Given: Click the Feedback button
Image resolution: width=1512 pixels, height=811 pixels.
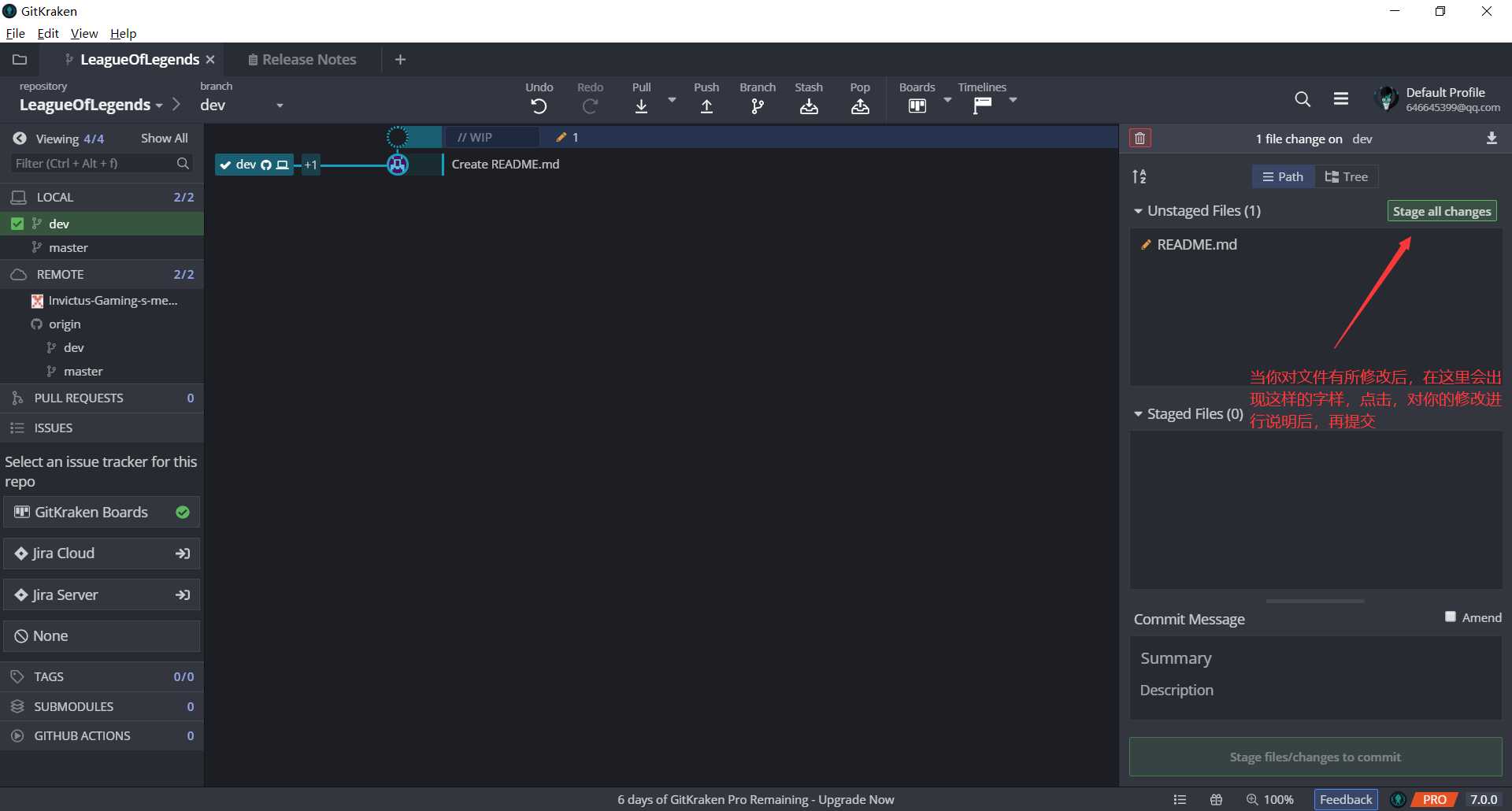Looking at the screenshot, I should point(1346,800).
